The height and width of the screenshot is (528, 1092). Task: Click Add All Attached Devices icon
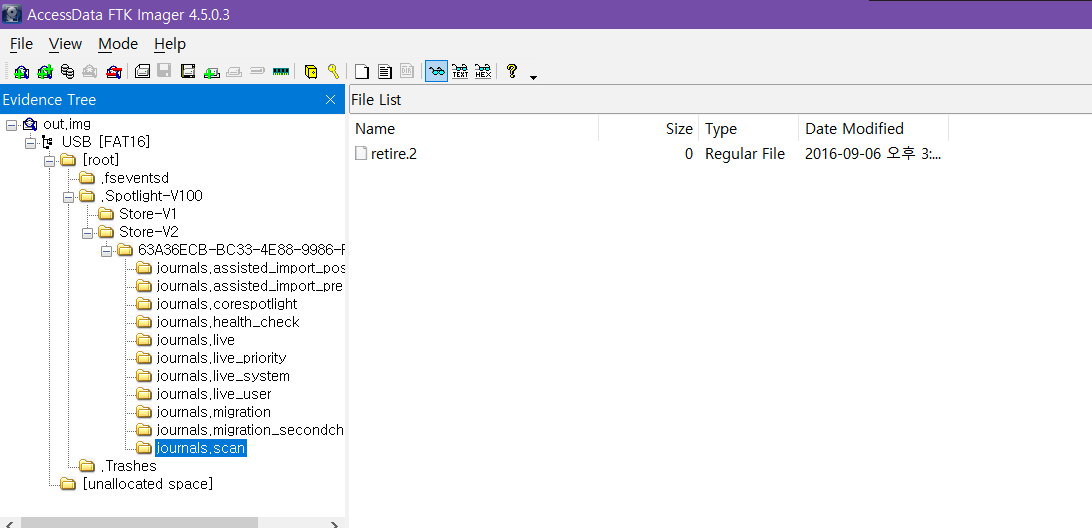45,71
